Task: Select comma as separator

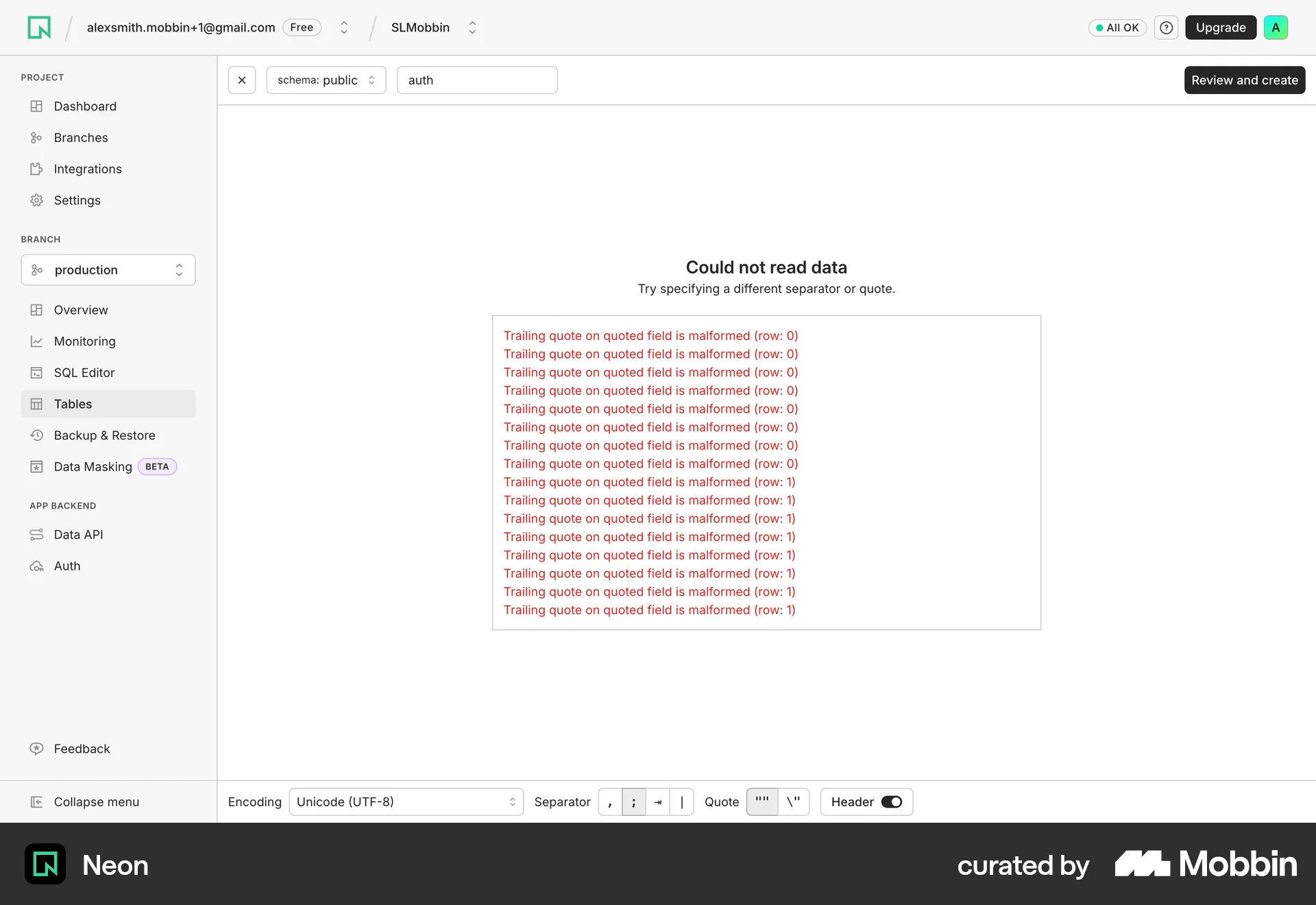Action: [x=610, y=802]
